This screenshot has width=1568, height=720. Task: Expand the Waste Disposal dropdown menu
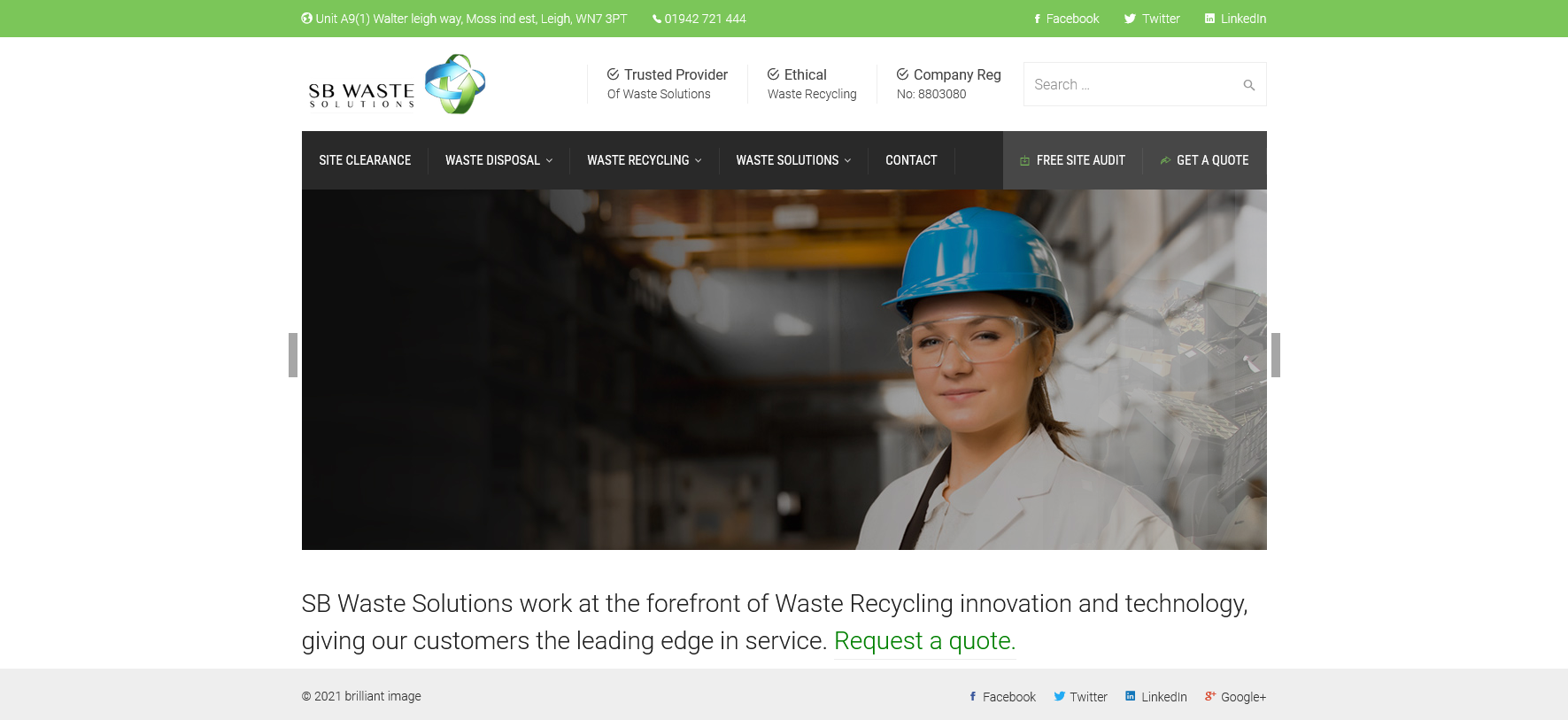(498, 160)
